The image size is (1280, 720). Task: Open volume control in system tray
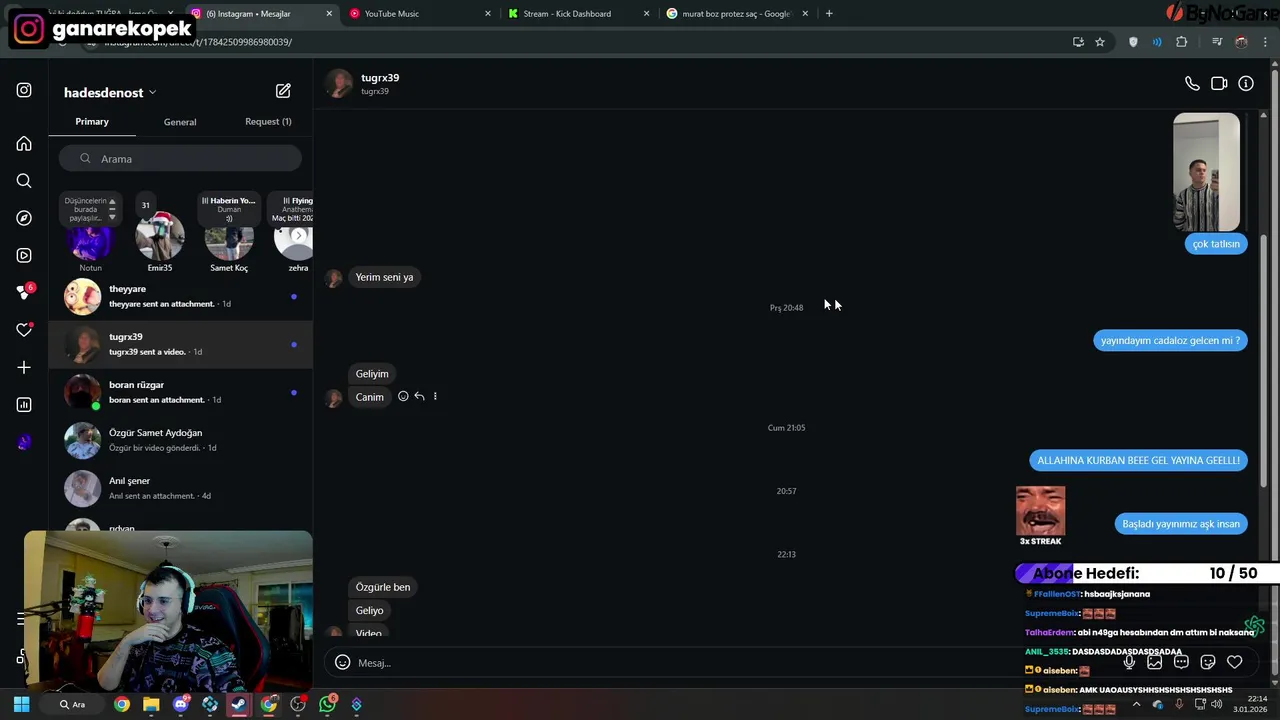(1216, 704)
